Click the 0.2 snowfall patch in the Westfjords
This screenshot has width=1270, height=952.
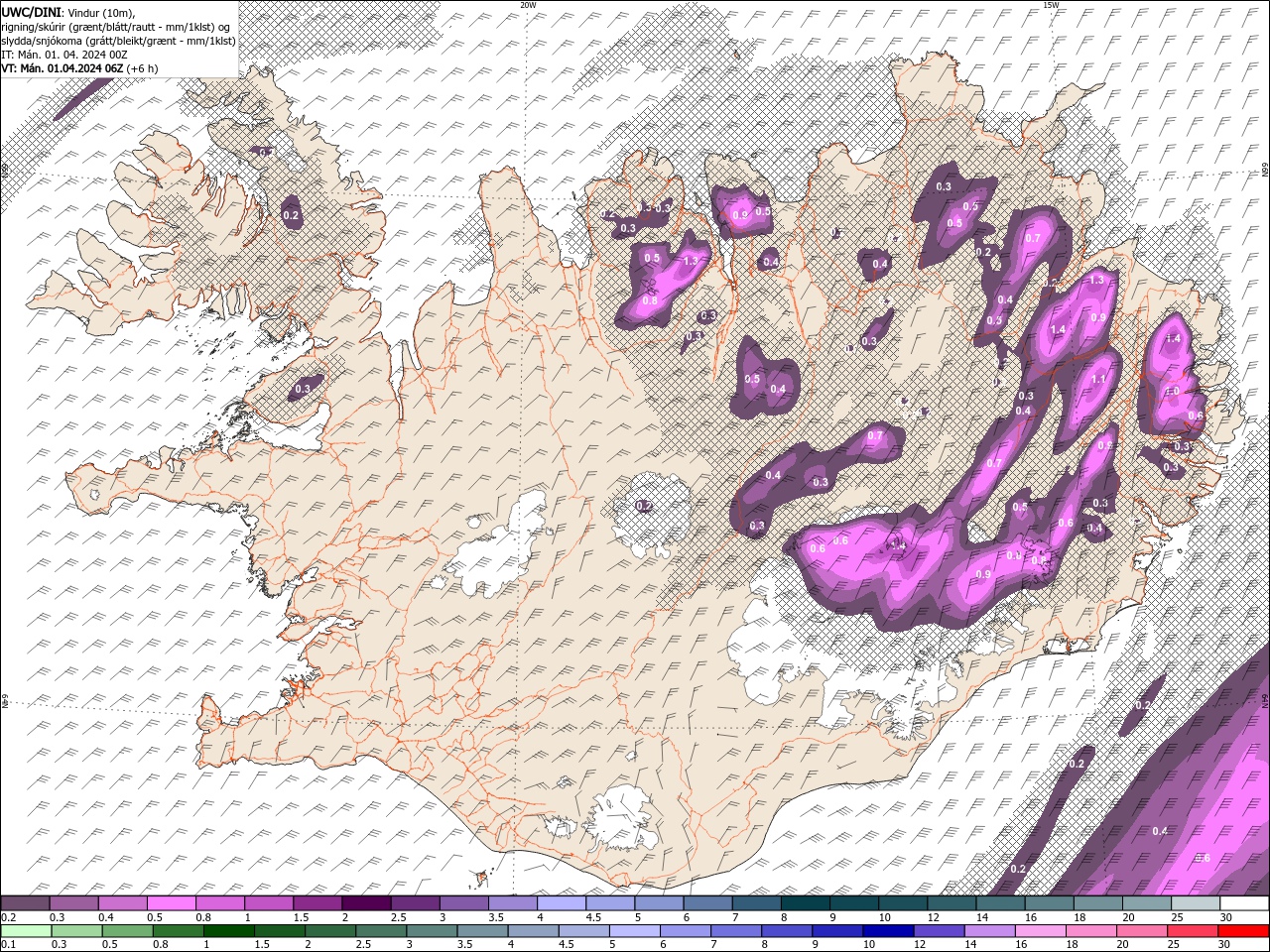click(x=291, y=215)
